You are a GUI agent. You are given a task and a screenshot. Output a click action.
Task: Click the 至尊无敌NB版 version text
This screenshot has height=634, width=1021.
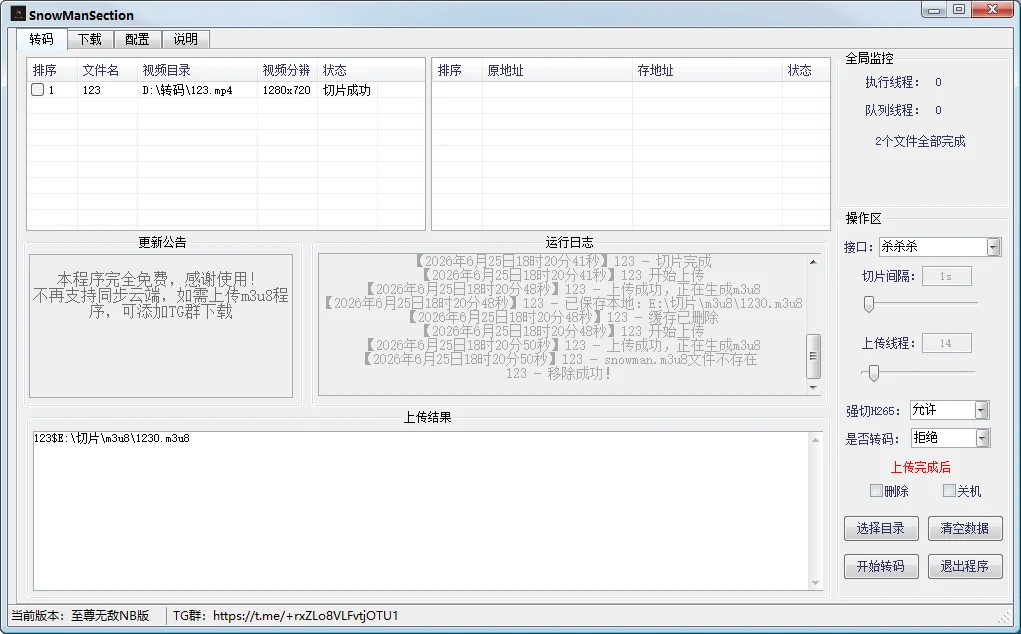(110, 615)
